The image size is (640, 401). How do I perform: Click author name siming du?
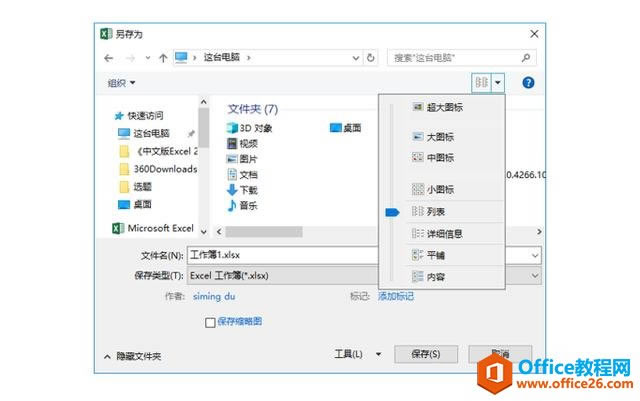214,296
